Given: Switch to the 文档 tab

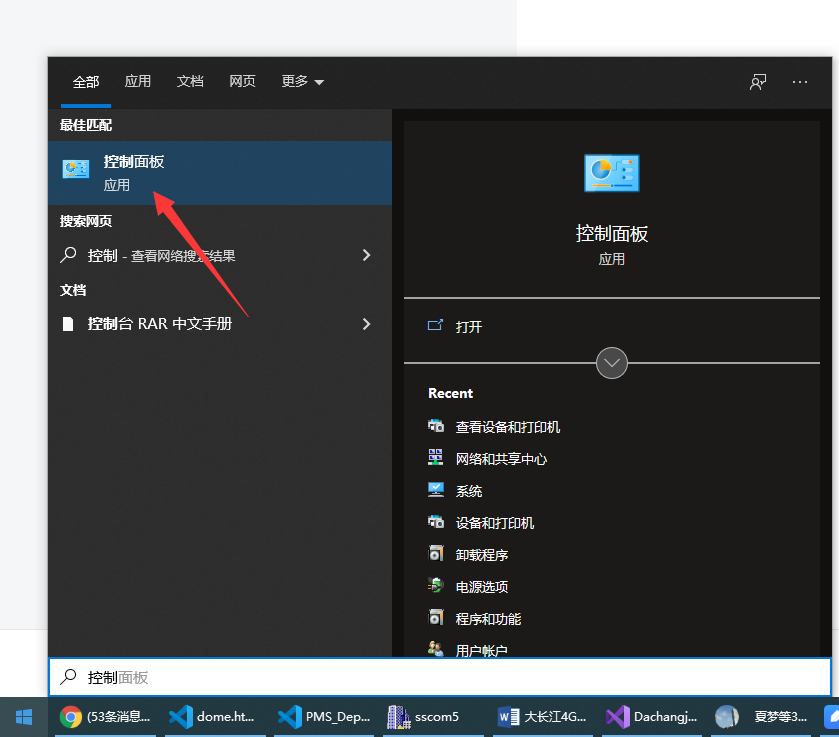Looking at the screenshot, I should click(190, 81).
